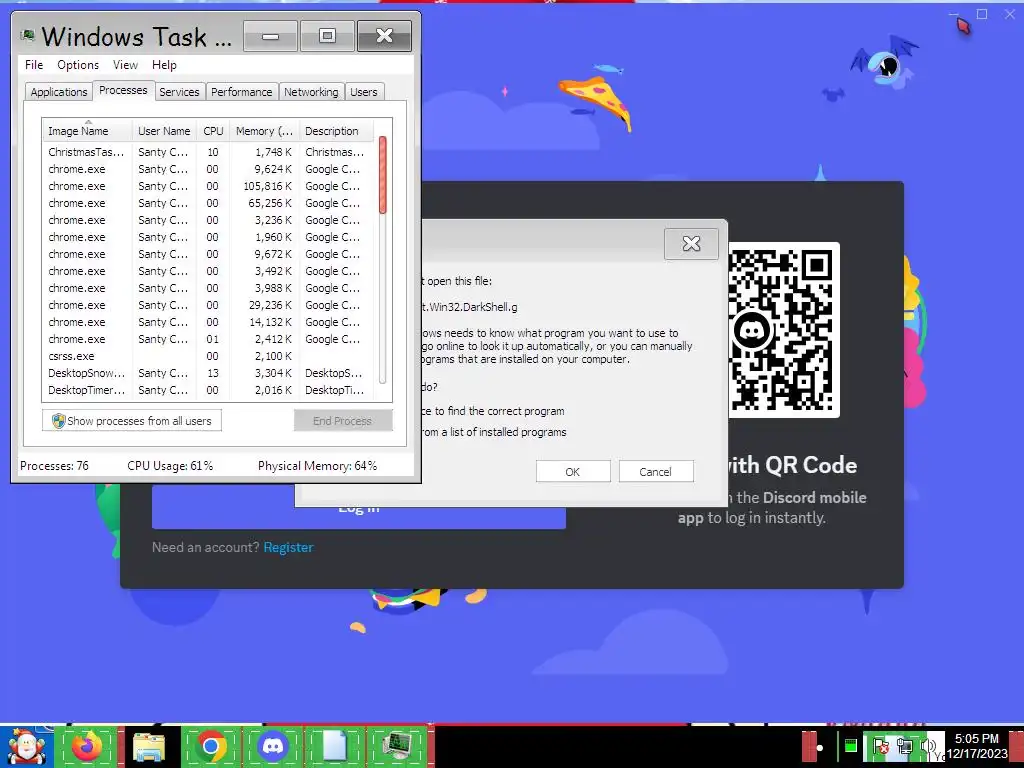Image resolution: width=1024 pixels, height=768 pixels.
Task: Select the Processes tab
Action: point(123,90)
